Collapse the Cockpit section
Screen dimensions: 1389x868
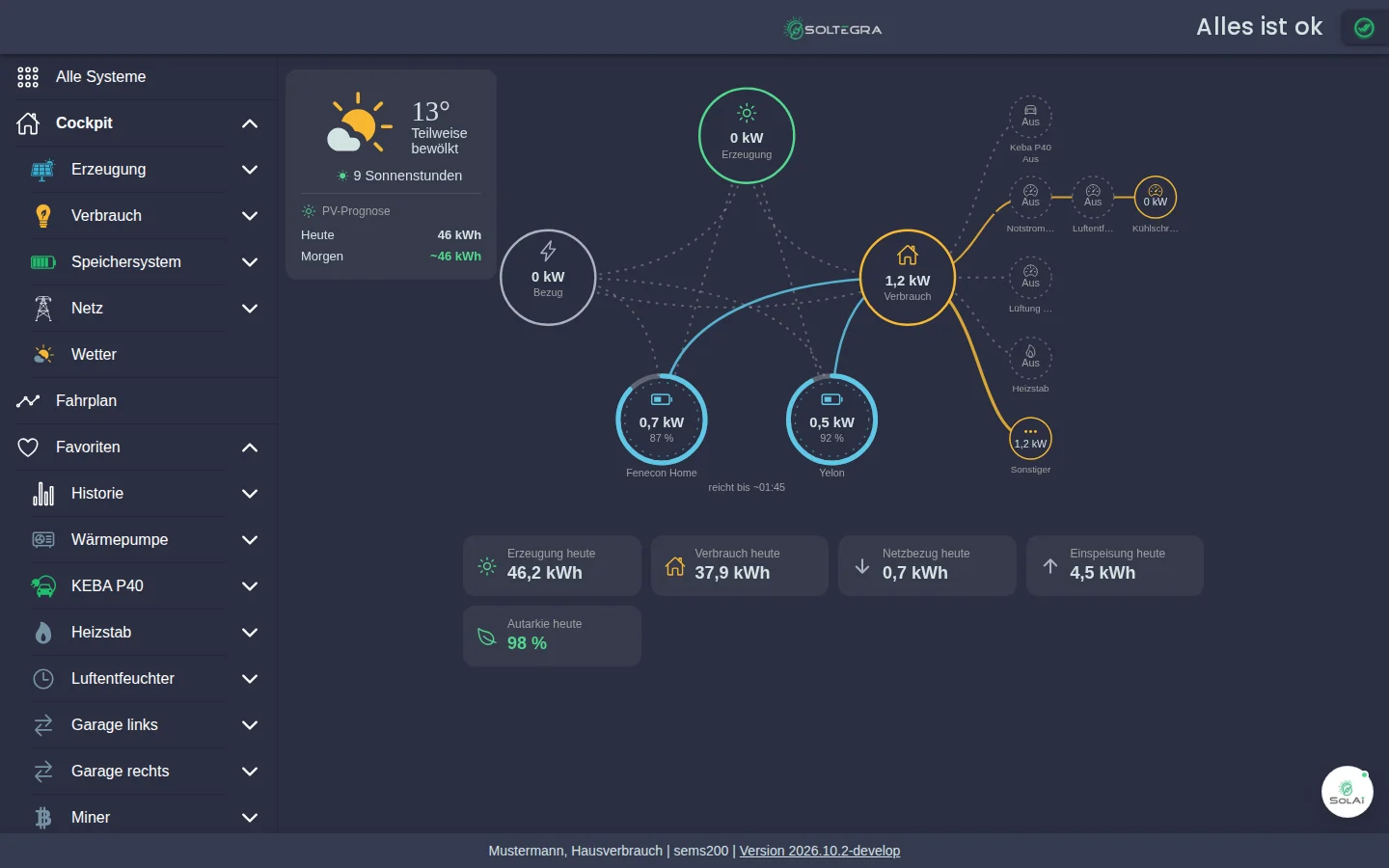tap(250, 123)
